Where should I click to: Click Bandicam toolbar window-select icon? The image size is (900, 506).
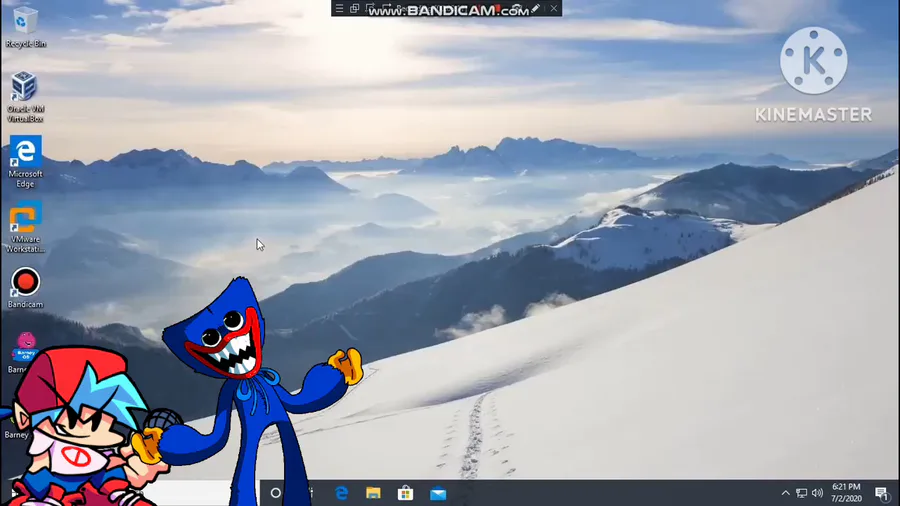pos(354,9)
